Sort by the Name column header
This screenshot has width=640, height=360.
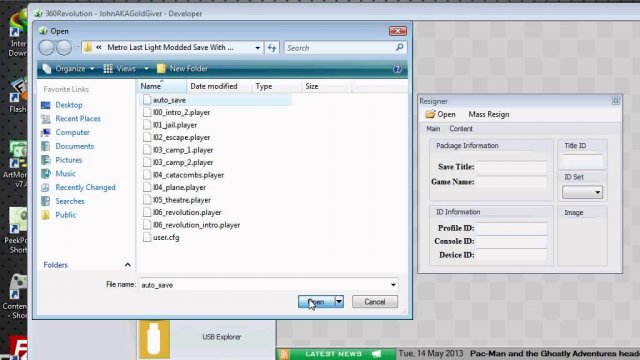point(162,87)
